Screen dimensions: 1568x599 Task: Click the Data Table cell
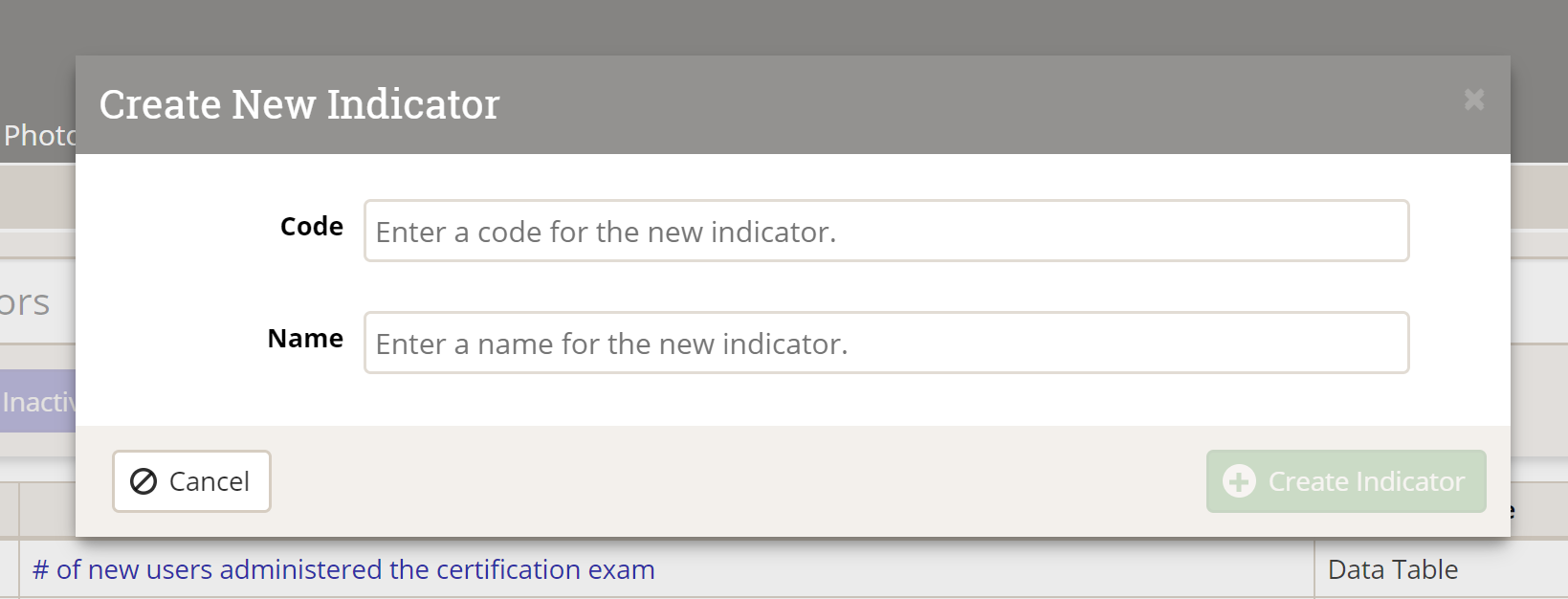pos(1393,570)
